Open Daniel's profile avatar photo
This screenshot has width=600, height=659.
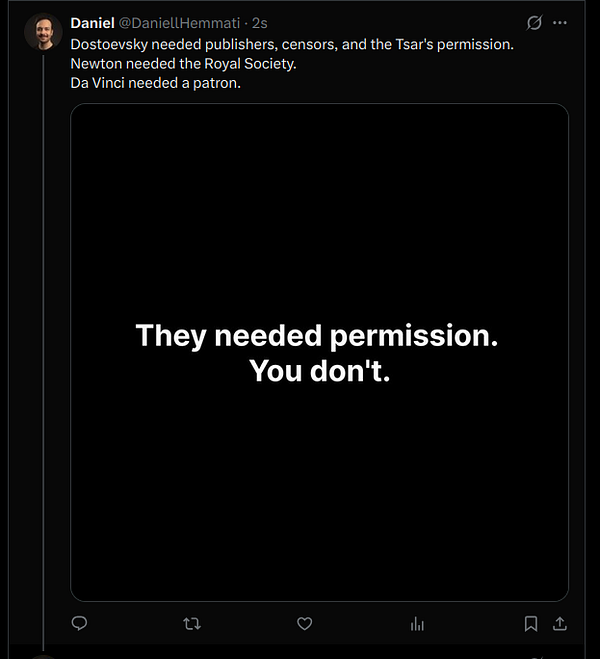coord(43,33)
